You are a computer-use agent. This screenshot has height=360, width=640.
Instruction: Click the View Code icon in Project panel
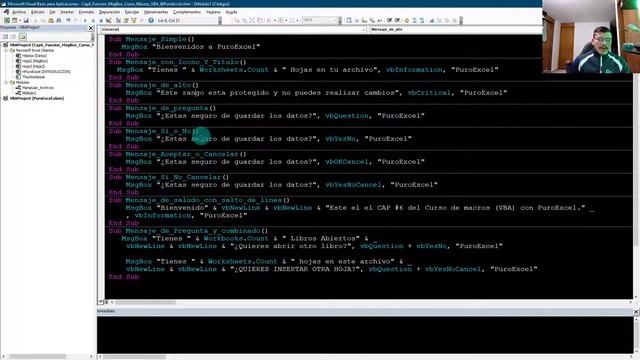click(5, 37)
